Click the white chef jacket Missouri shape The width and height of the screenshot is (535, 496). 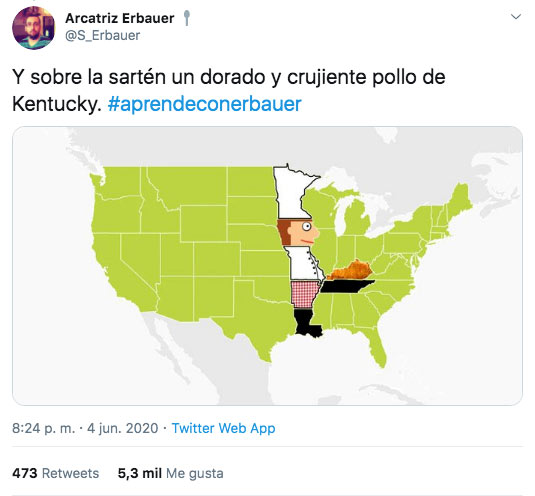click(304, 263)
